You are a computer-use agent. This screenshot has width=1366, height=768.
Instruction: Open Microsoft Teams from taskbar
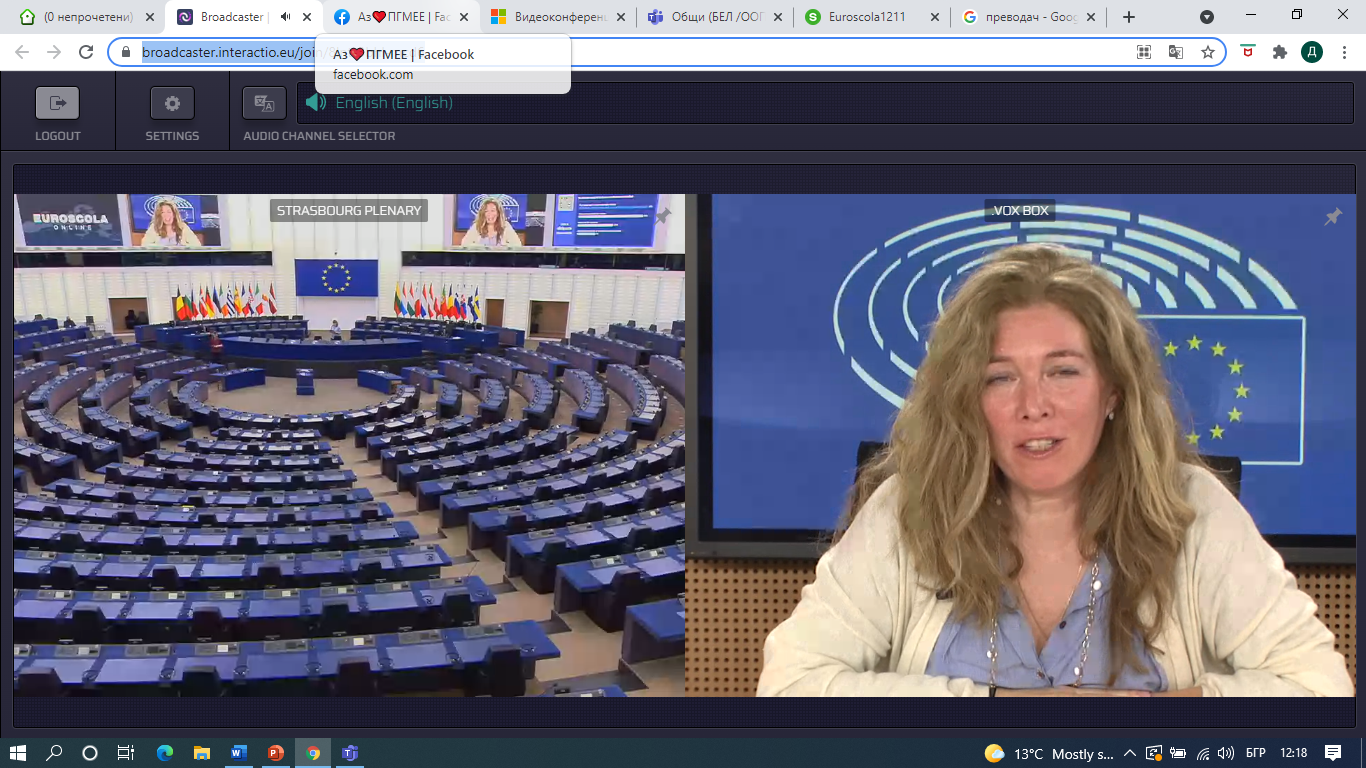[350, 753]
